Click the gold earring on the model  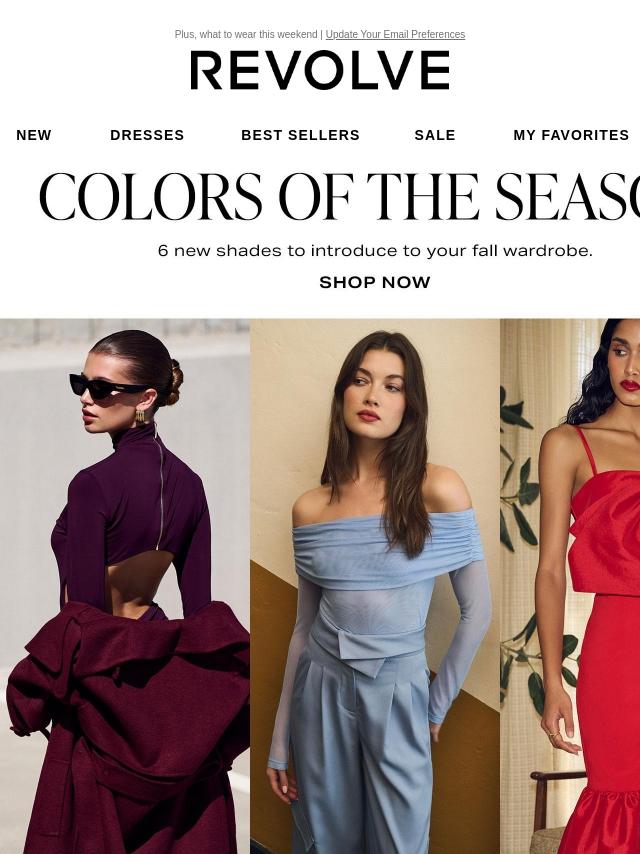click(140, 416)
